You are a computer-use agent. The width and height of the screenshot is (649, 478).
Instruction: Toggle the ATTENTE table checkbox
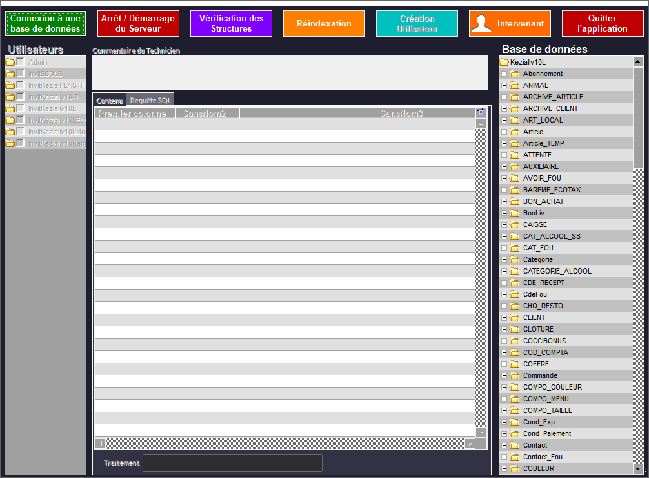pyautogui.click(x=504, y=155)
